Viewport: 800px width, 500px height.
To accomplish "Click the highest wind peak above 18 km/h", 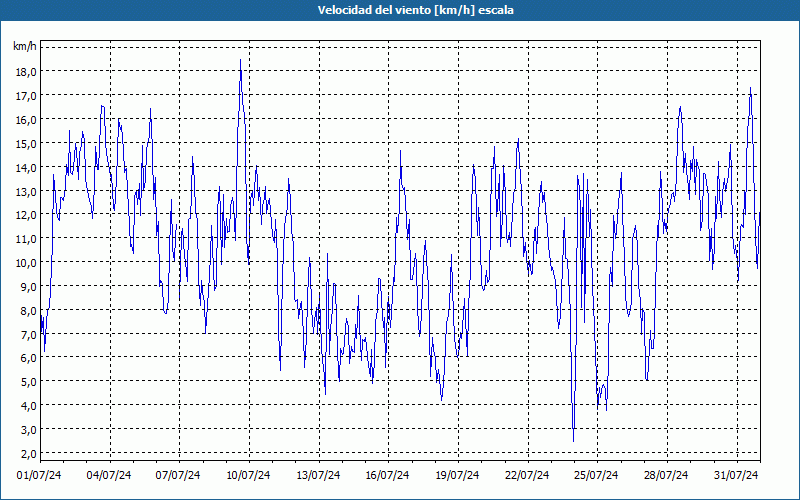I will [240, 60].
